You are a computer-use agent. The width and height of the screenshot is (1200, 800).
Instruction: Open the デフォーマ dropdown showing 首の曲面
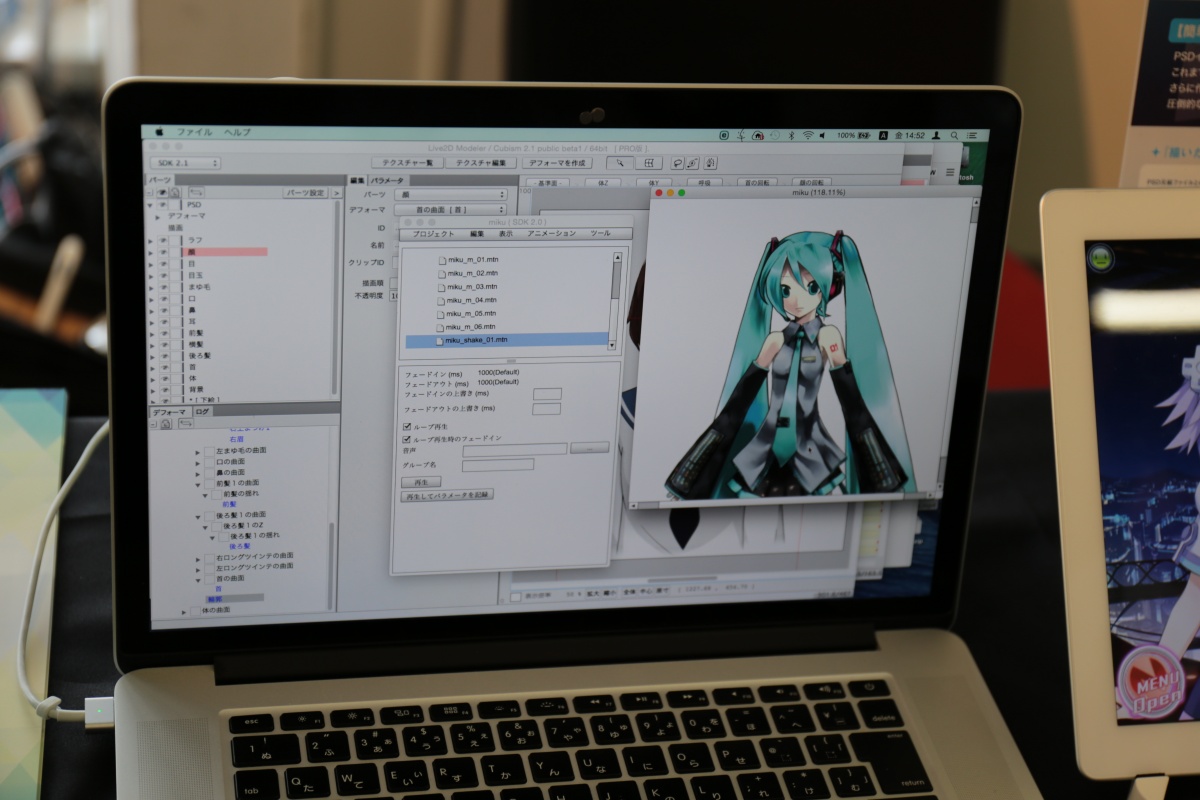451,210
